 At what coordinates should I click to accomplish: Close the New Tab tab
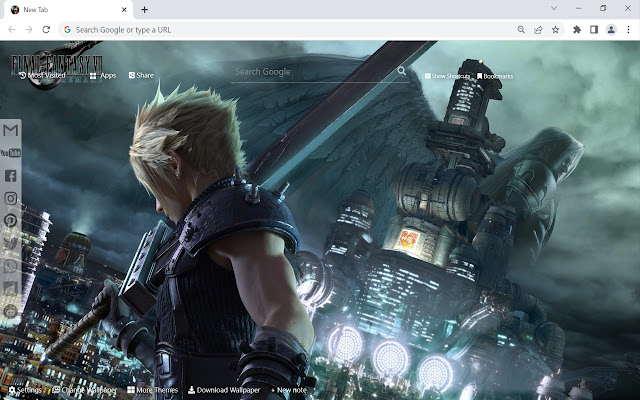pyautogui.click(x=124, y=9)
